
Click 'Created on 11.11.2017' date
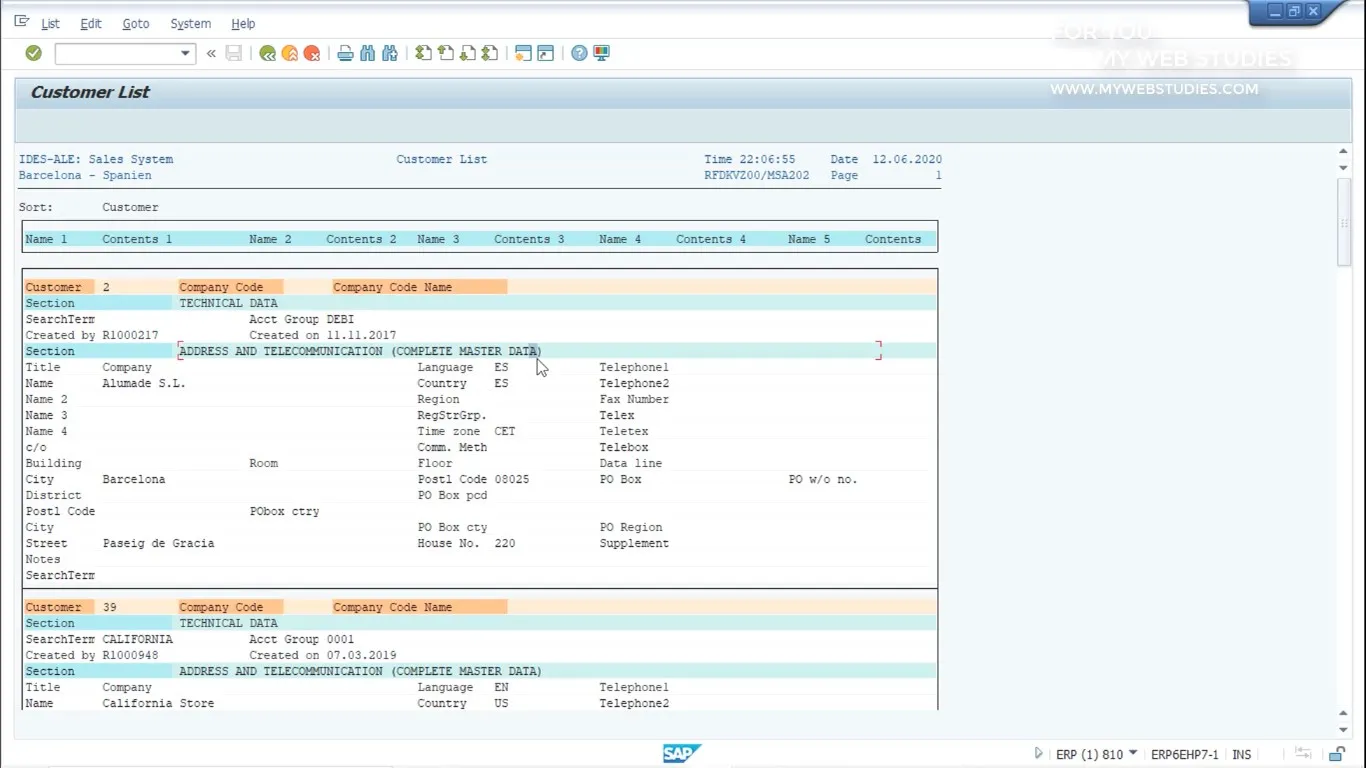click(x=322, y=335)
